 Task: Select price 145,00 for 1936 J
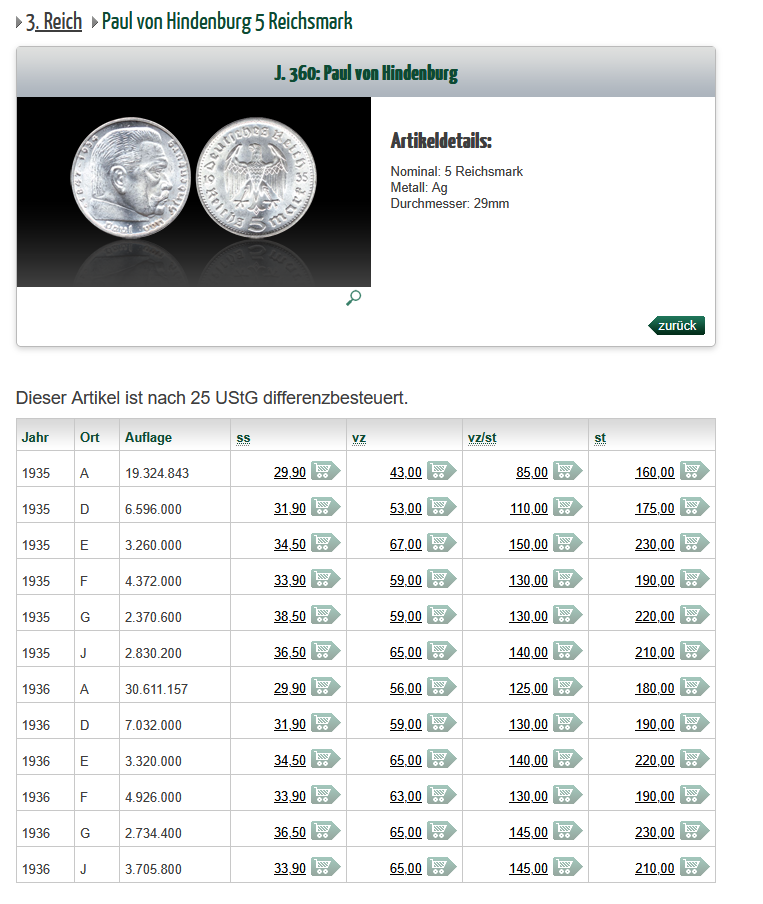point(528,868)
